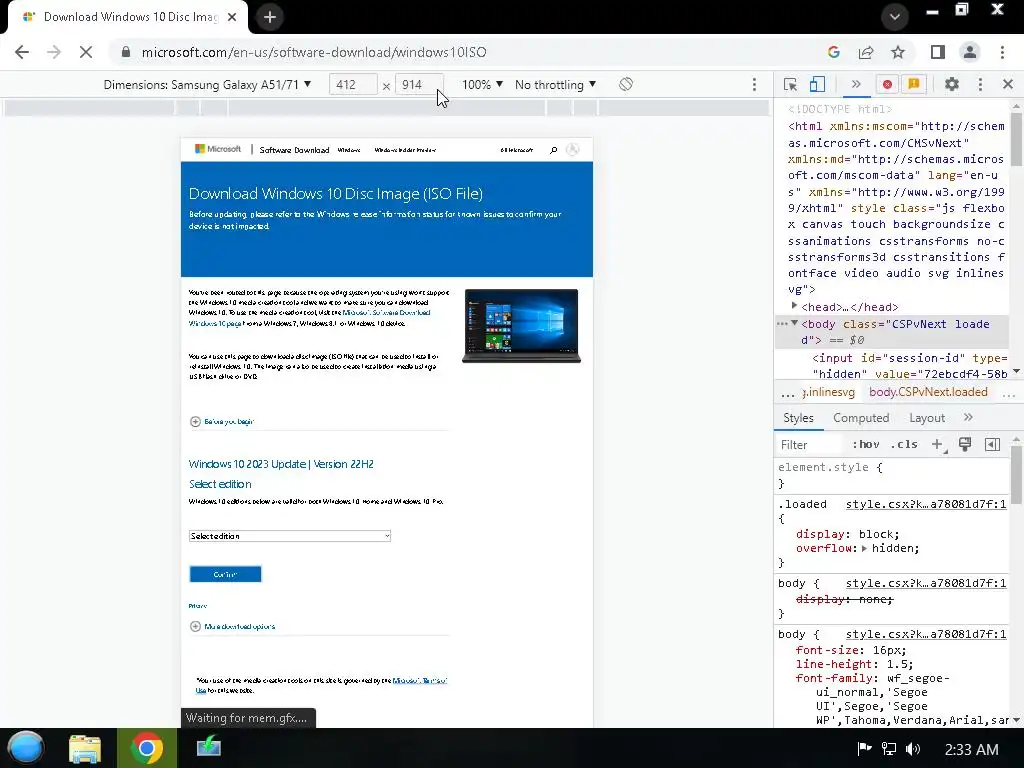This screenshot has height=768, width=1024.
Task: Click the Google icon in address bar
Action: tap(833, 52)
